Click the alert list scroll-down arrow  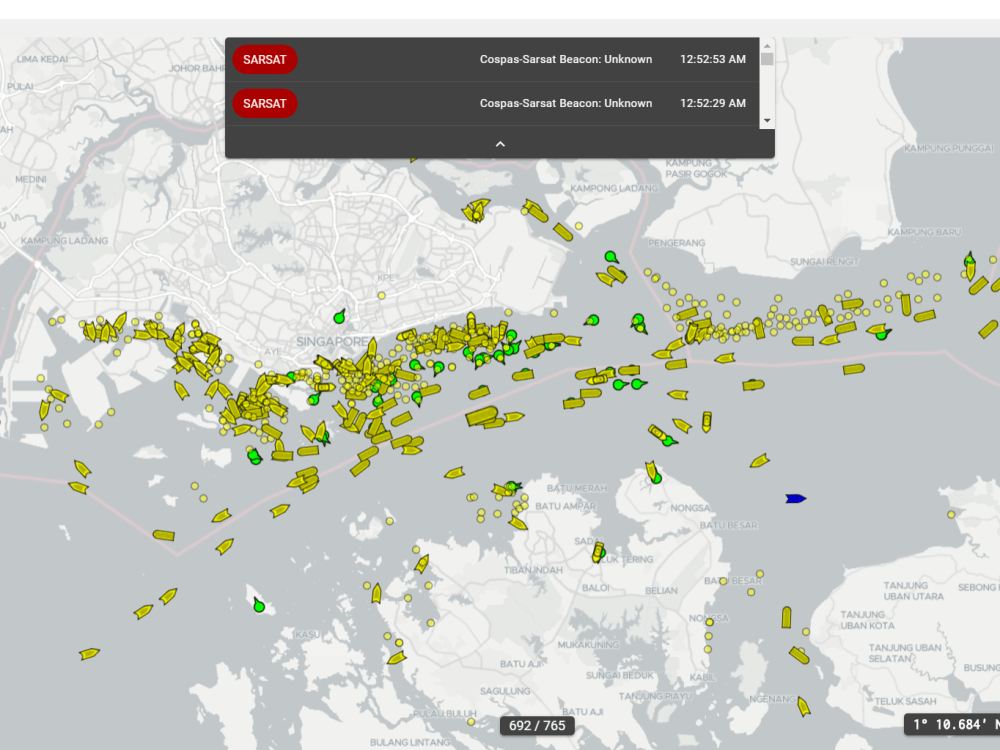pos(767,121)
